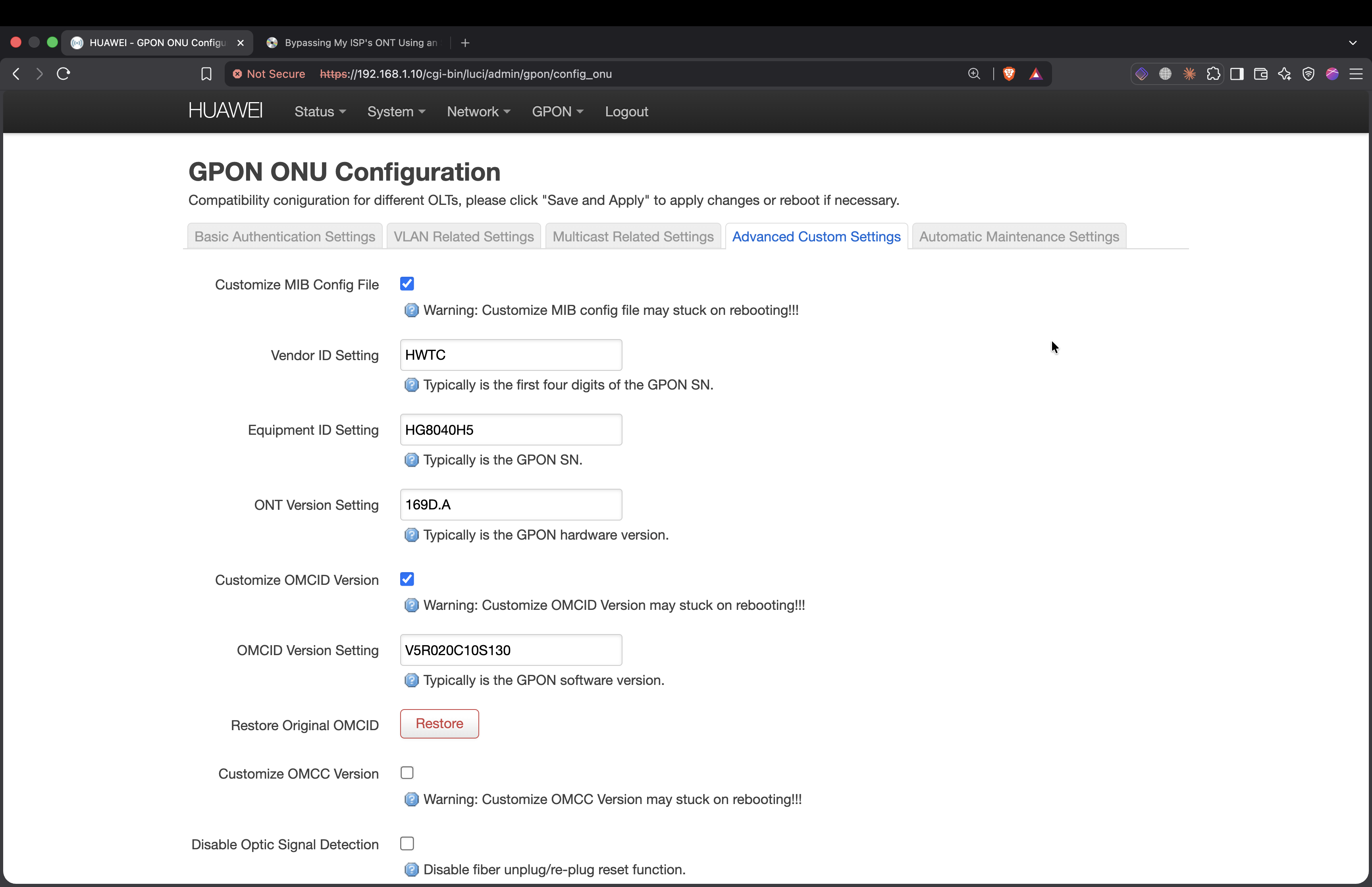Screen dimensions: 1372x887
Task: Click help icon beside GPON software version hint
Action: click(x=411, y=680)
